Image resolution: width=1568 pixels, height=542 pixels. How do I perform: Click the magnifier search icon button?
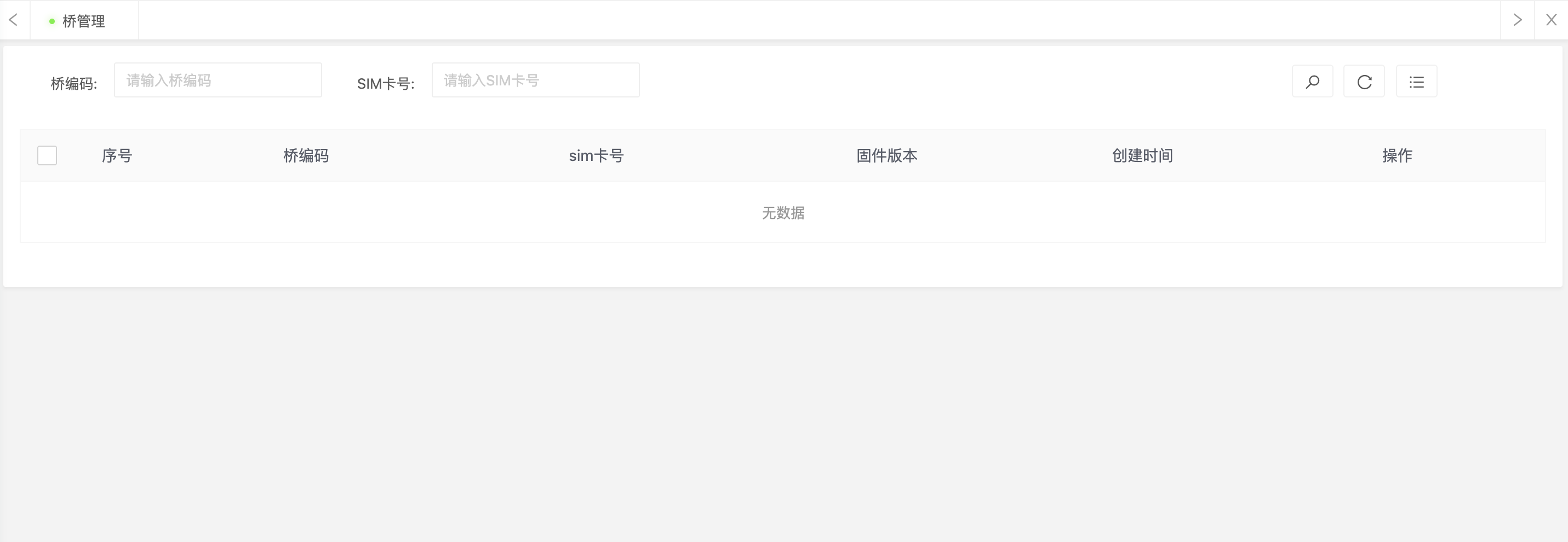coord(1312,81)
